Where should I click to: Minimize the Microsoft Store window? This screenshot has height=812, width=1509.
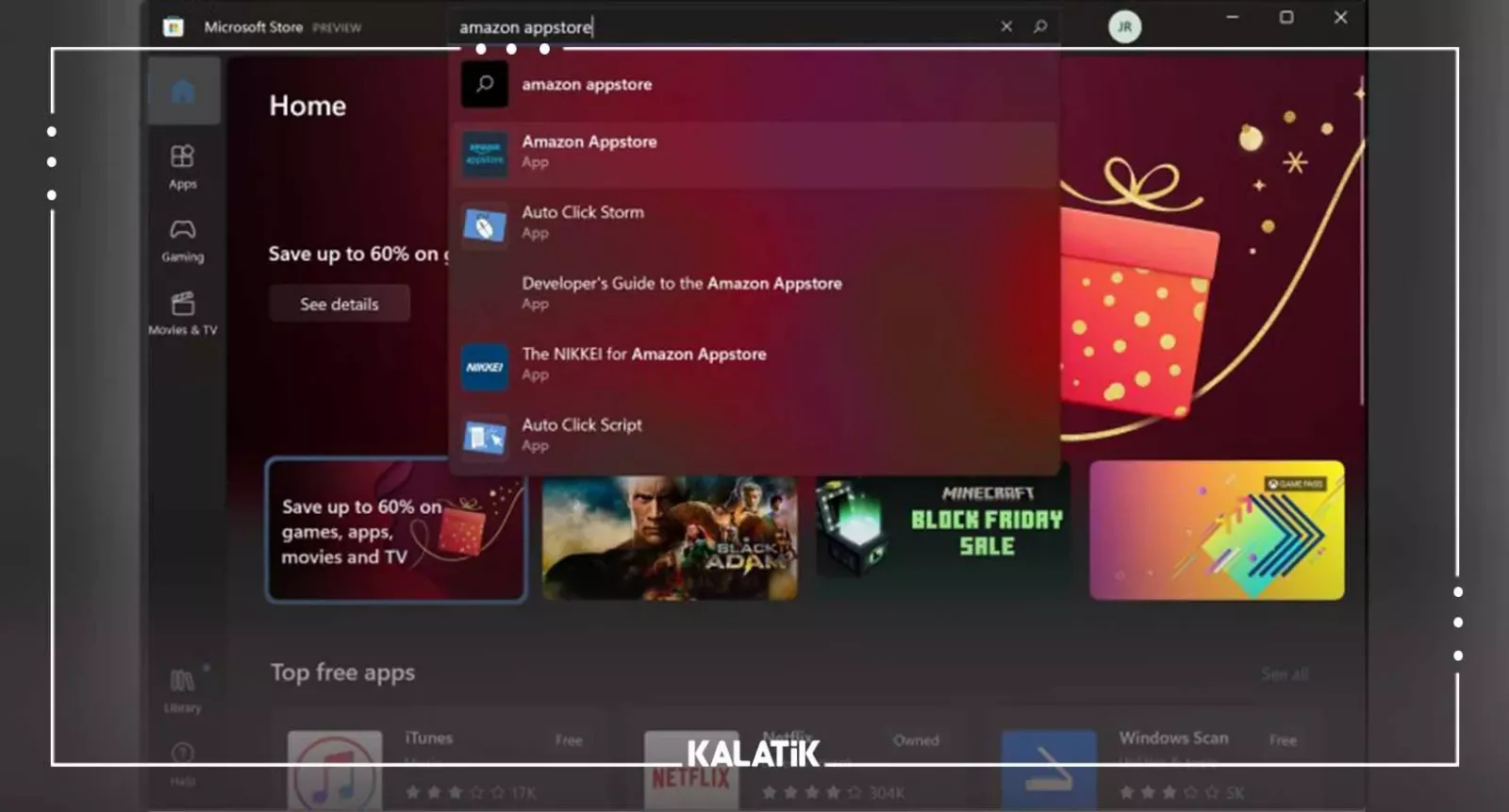tap(1232, 17)
